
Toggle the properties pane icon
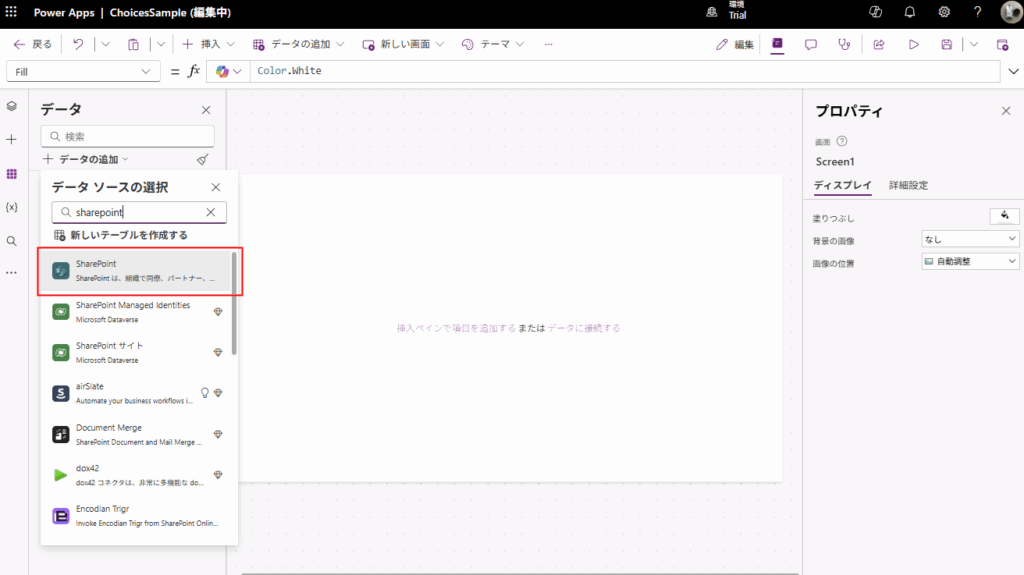click(777, 44)
